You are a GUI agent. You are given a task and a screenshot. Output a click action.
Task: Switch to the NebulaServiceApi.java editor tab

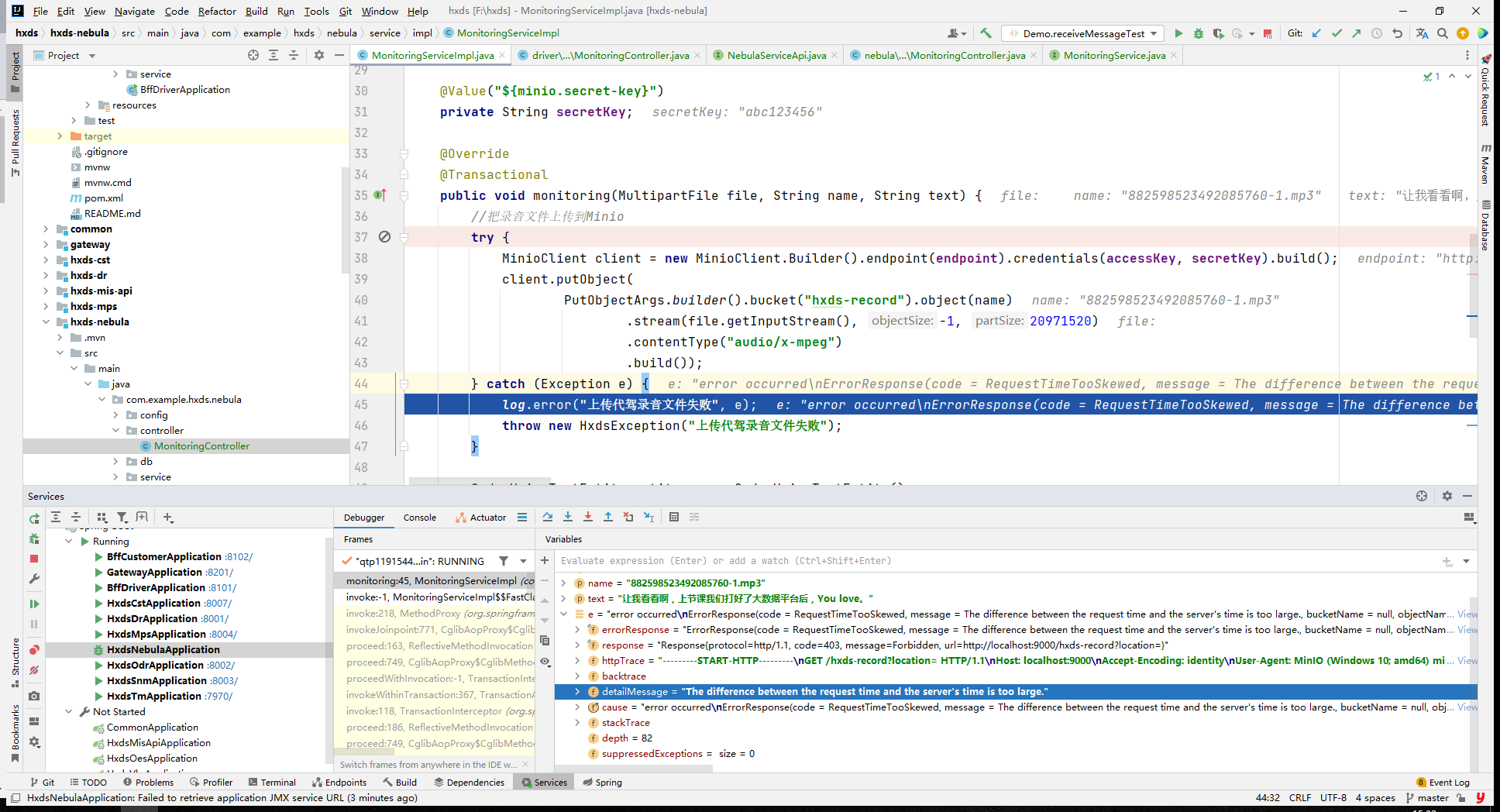tap(776, 55)
